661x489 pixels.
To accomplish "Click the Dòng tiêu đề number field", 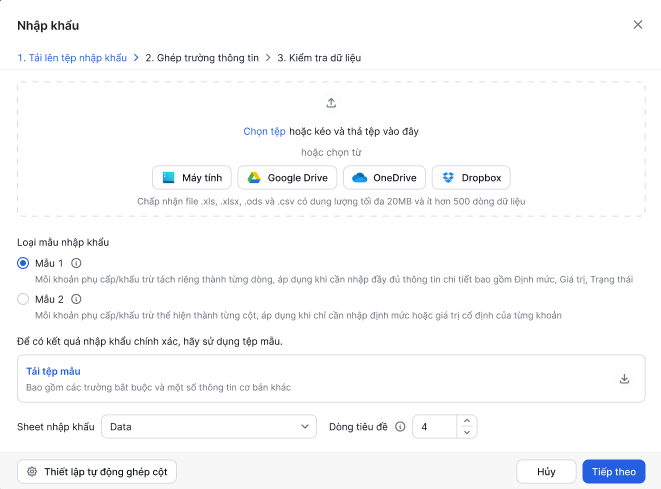I will point(435,427).
